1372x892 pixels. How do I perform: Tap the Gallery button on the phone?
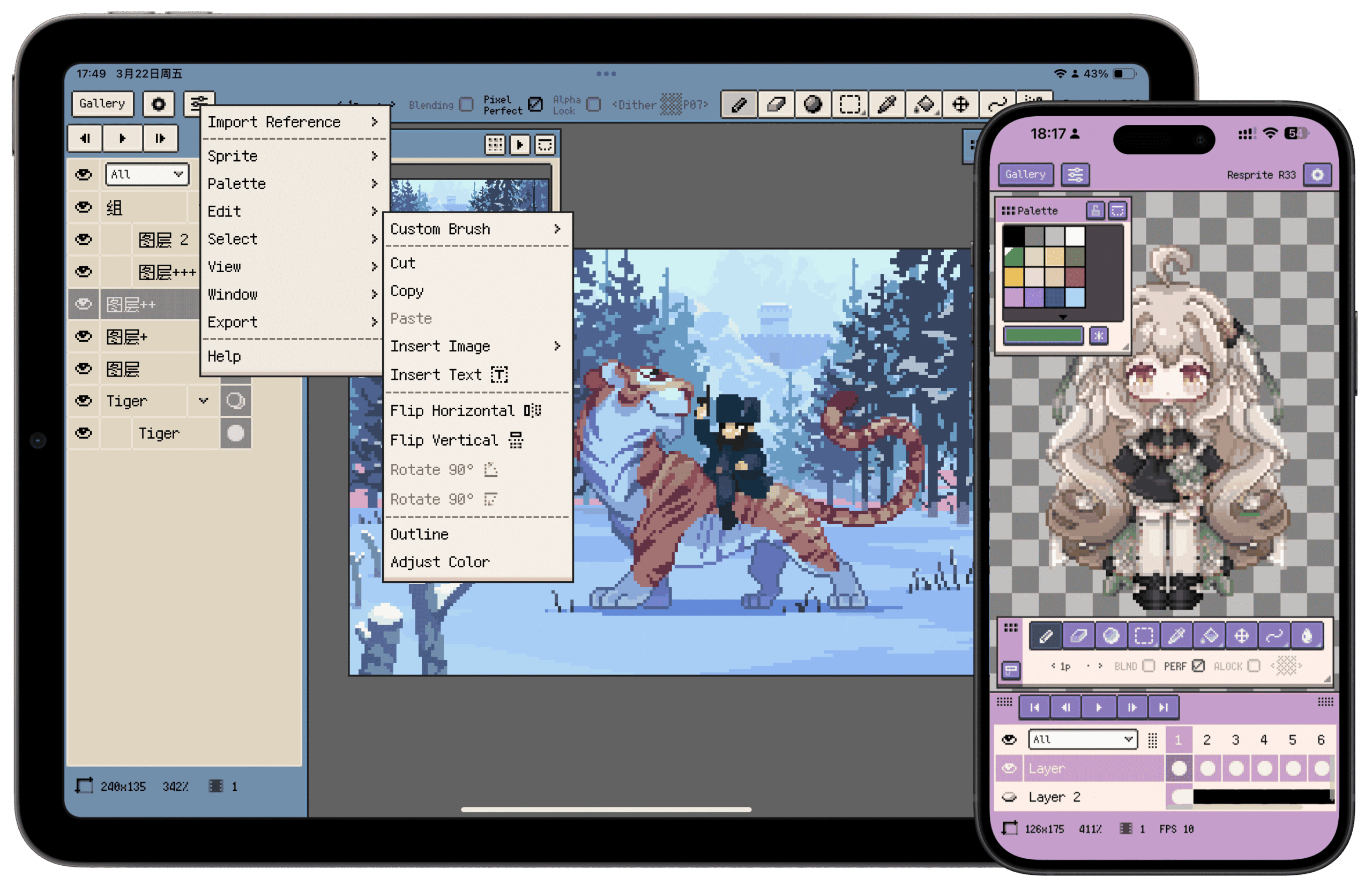click(x=1025, y=174)
